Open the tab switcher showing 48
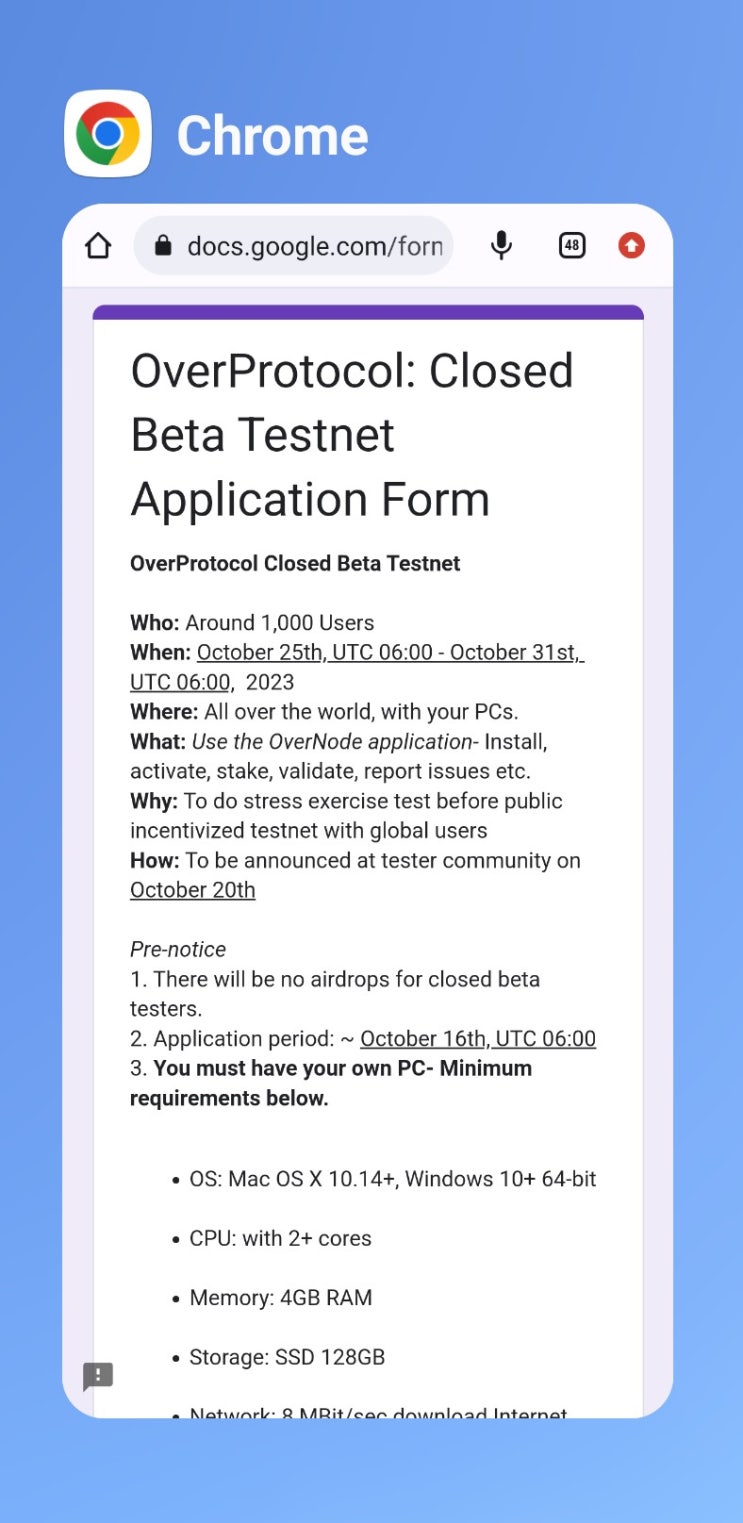Image resolution: width=743 pixels, height=1523 pixels. pos(572,245)
